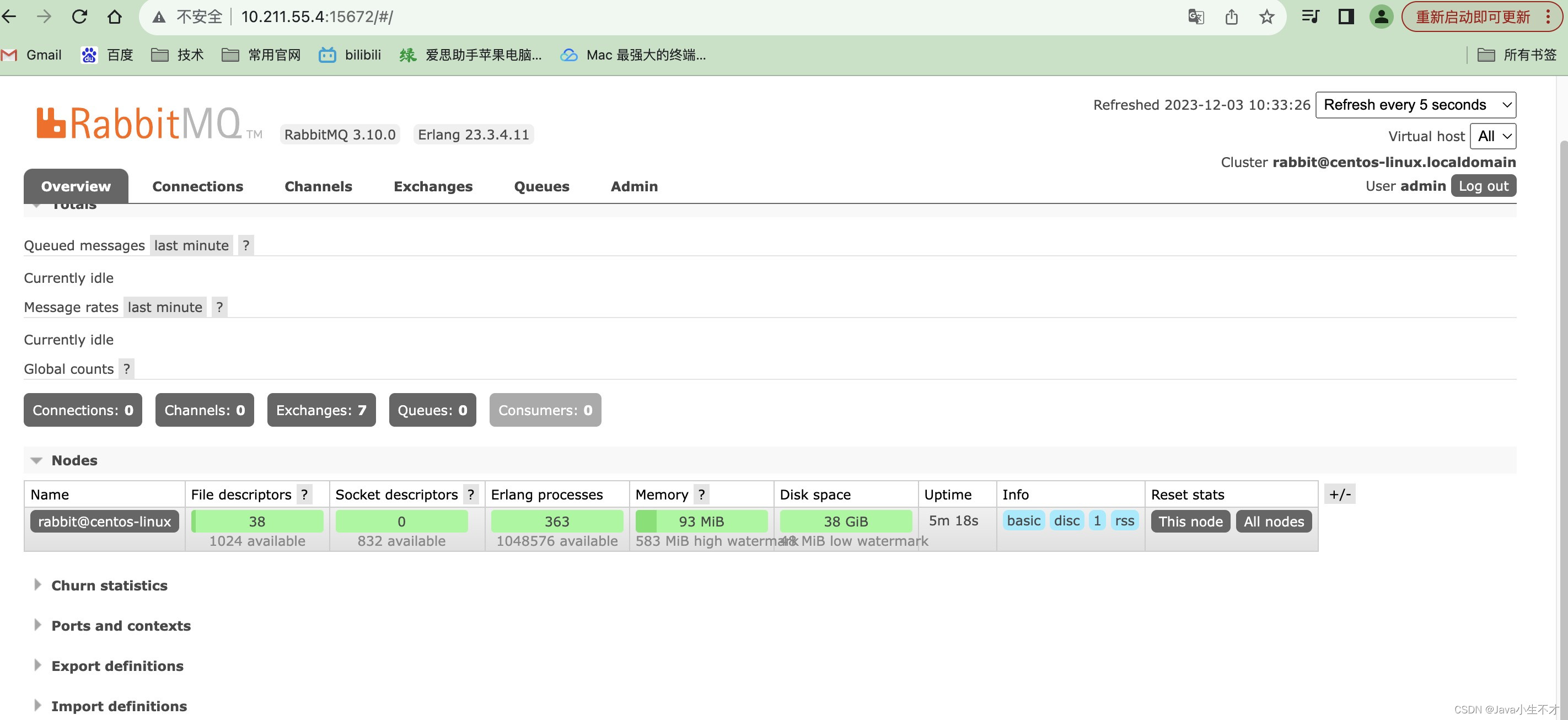
Task: Switch to the Channels tab
Action: coord(318,186)
